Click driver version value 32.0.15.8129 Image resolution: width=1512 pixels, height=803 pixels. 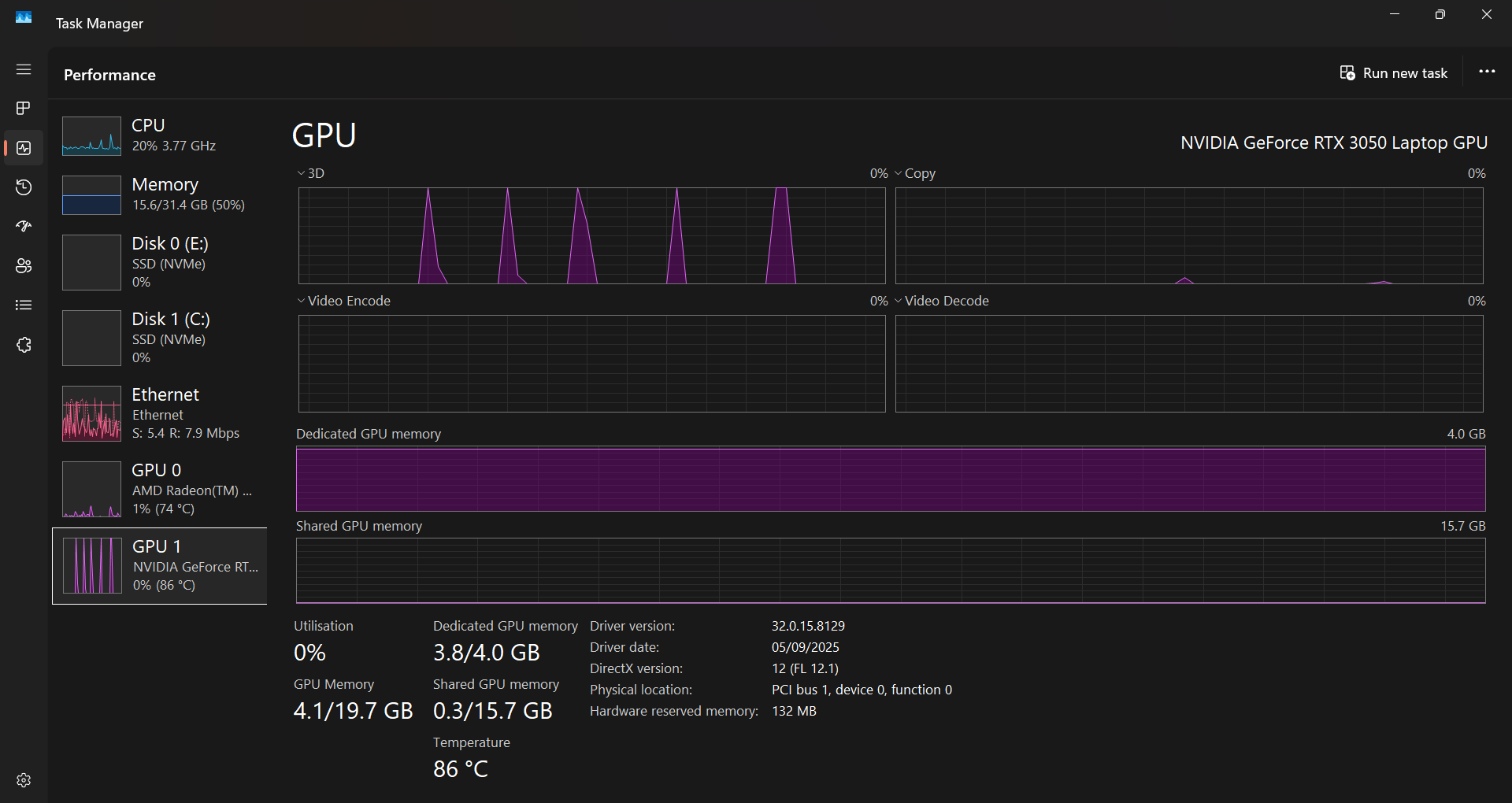(x=808, y=626)
